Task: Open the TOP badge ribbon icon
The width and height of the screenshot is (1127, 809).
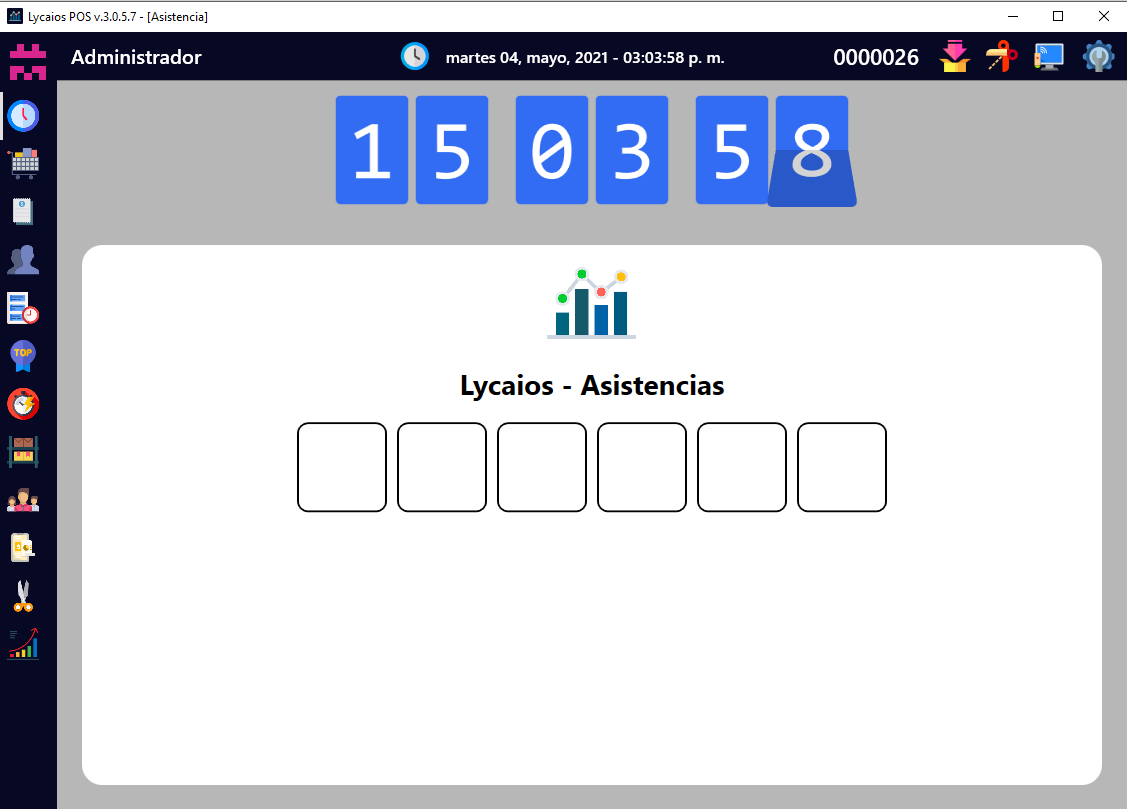Action: [x=23, y=356]
